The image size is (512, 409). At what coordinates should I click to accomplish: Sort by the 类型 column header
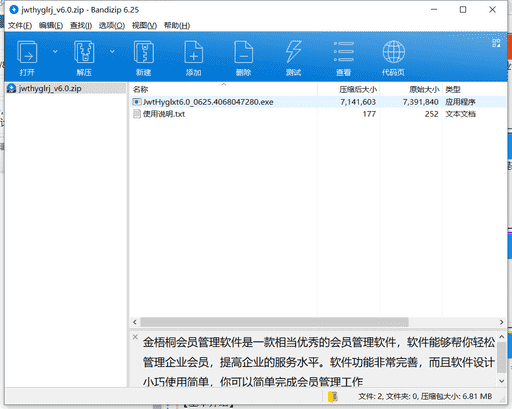[x=474, y=89]
